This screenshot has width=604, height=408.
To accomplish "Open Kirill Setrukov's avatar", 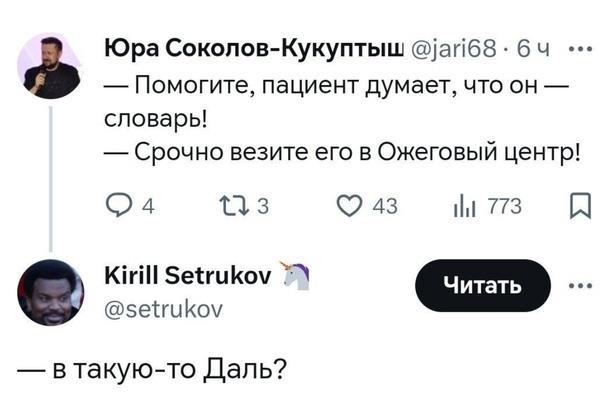I will (50, 291).
